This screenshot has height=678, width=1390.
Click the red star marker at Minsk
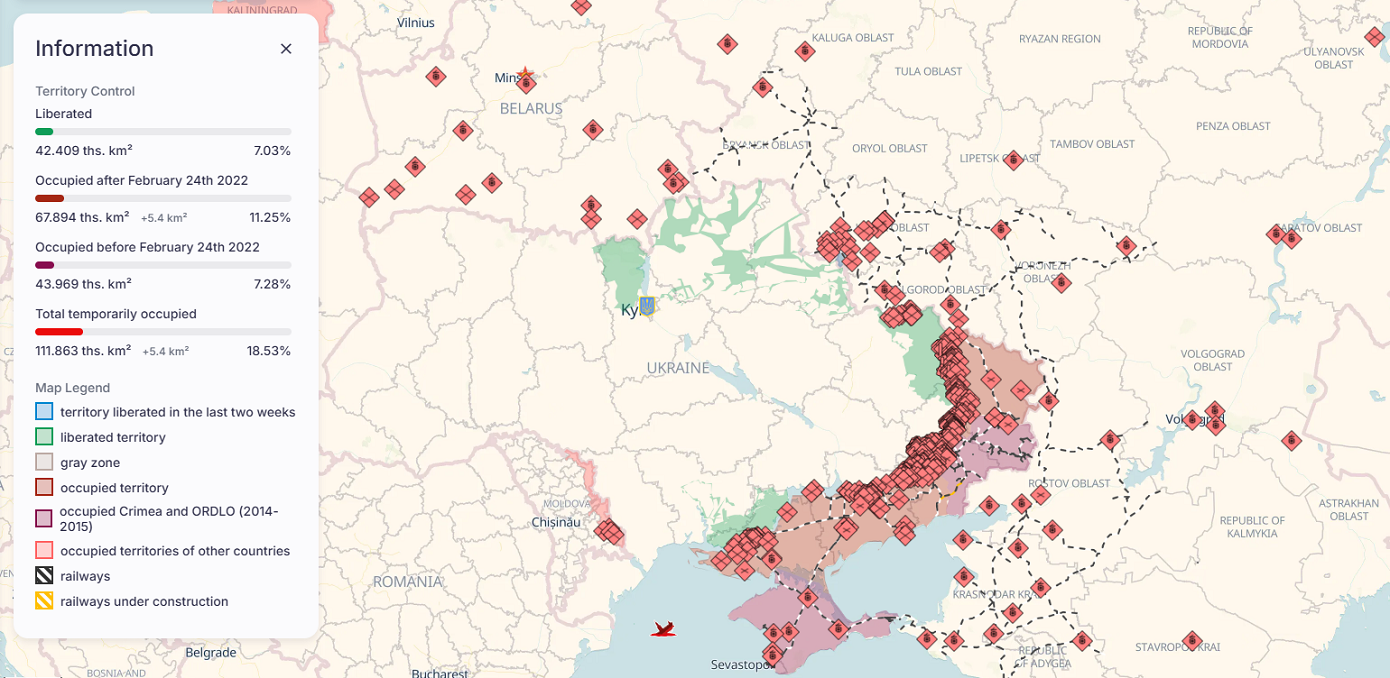click(526, 76)
